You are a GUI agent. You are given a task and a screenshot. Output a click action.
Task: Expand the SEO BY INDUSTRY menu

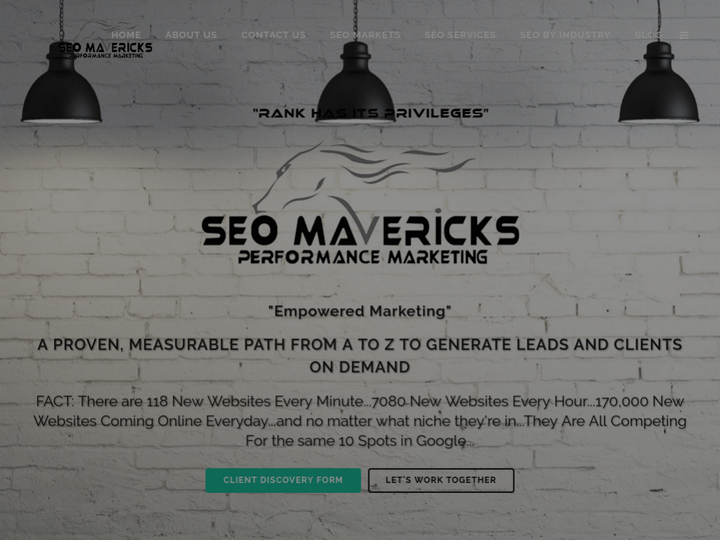tap(565, 35)
